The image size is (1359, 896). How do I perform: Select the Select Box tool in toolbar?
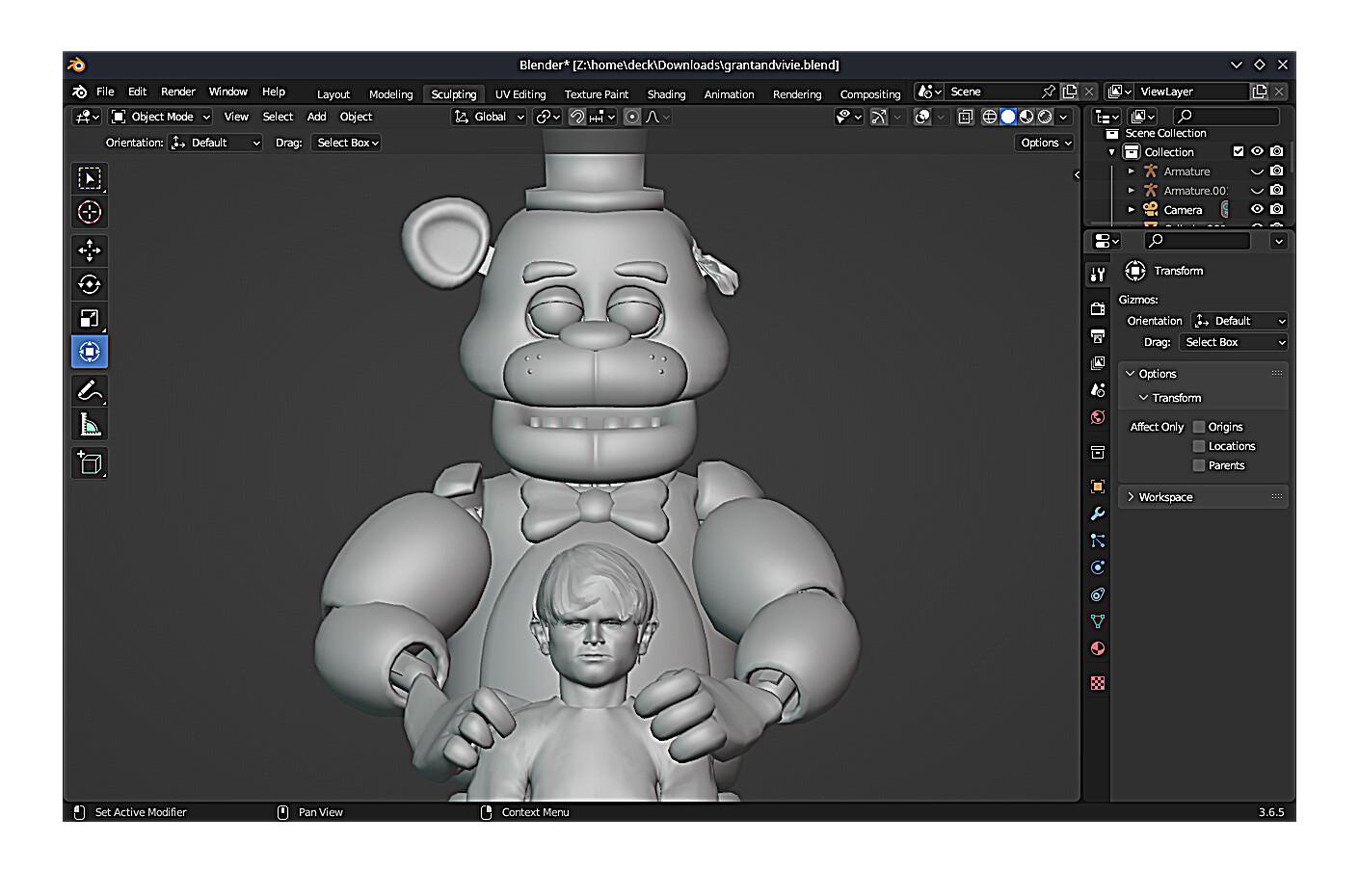pyautogui.click(x=90, y=178)
